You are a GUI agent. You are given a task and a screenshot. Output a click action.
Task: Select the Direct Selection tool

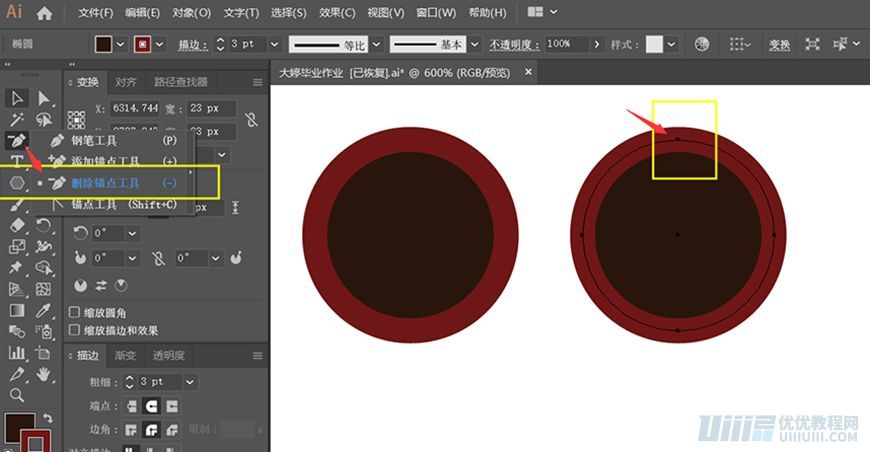(43, 98)
